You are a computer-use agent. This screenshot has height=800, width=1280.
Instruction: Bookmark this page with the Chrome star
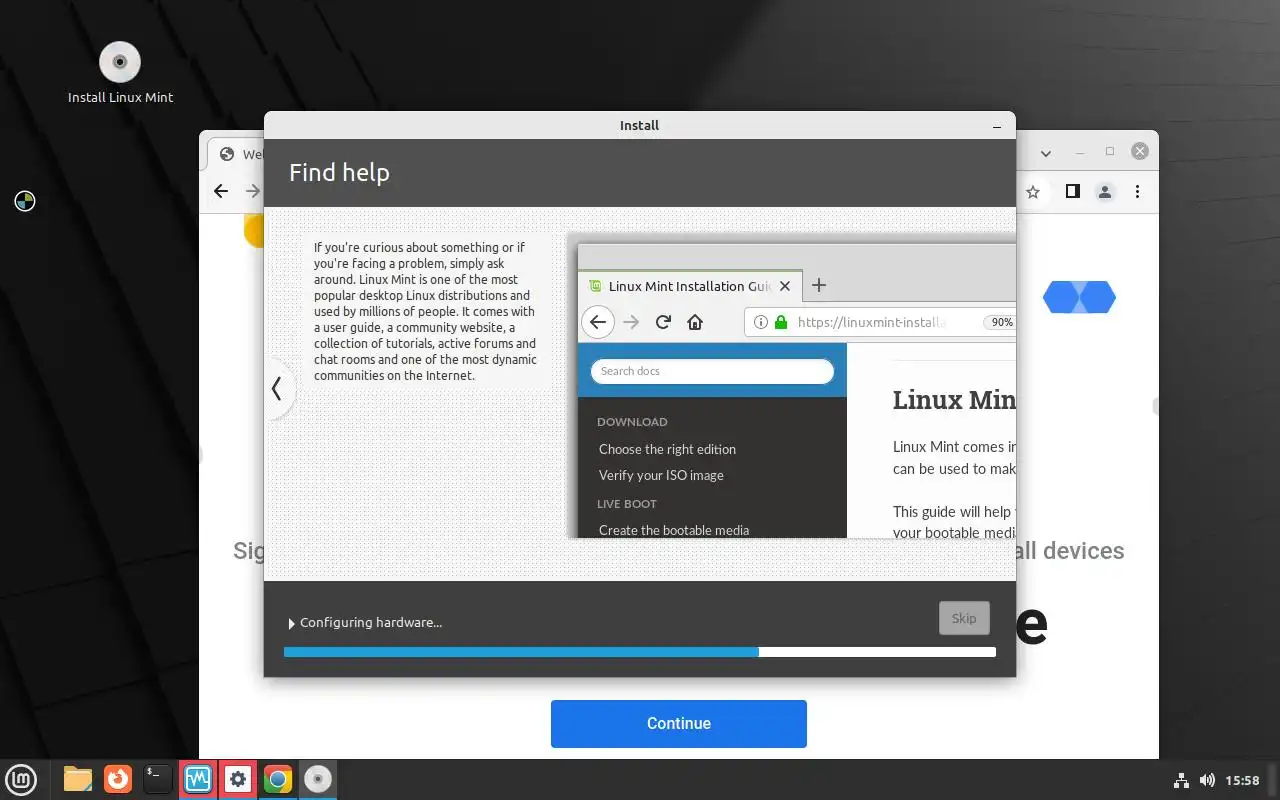click(x=1033, y=191)
